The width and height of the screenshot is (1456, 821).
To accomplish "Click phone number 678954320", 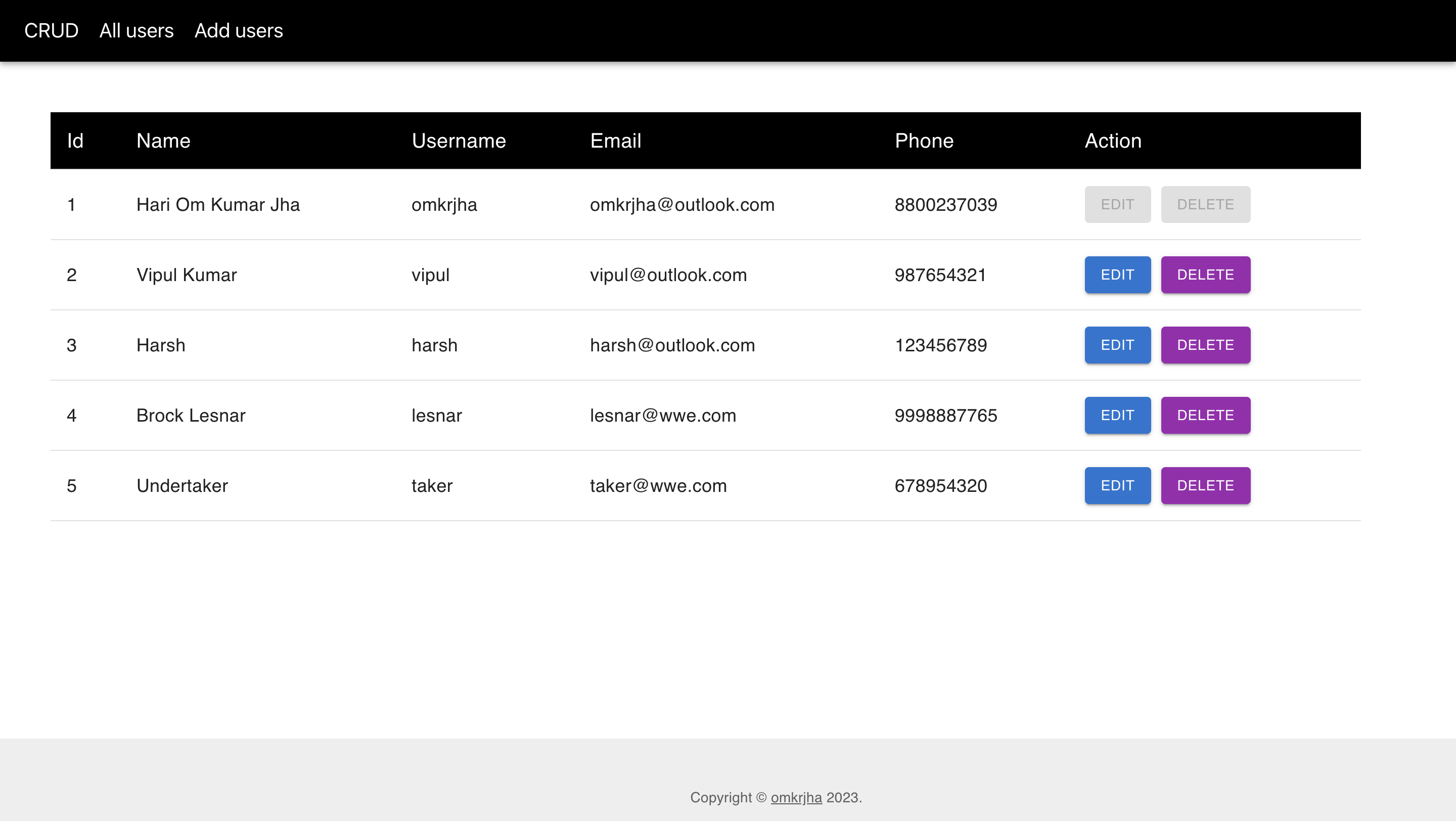I will (941, 486).
